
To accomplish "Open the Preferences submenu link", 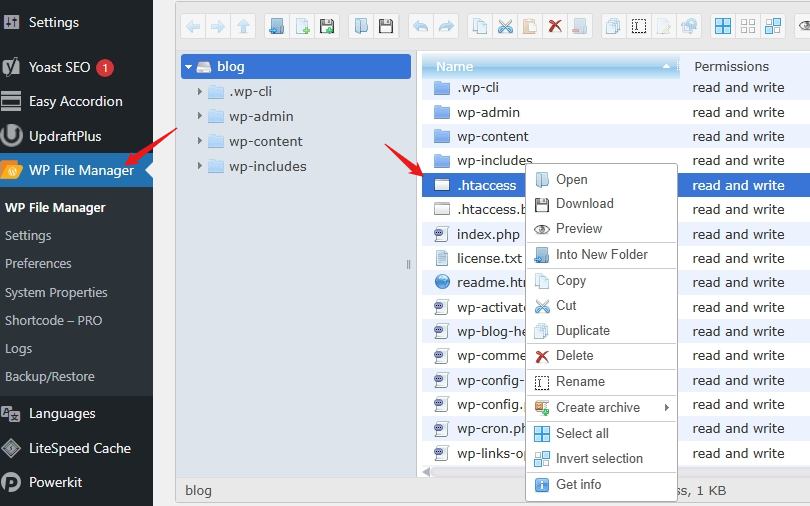I will click(38, 263).
